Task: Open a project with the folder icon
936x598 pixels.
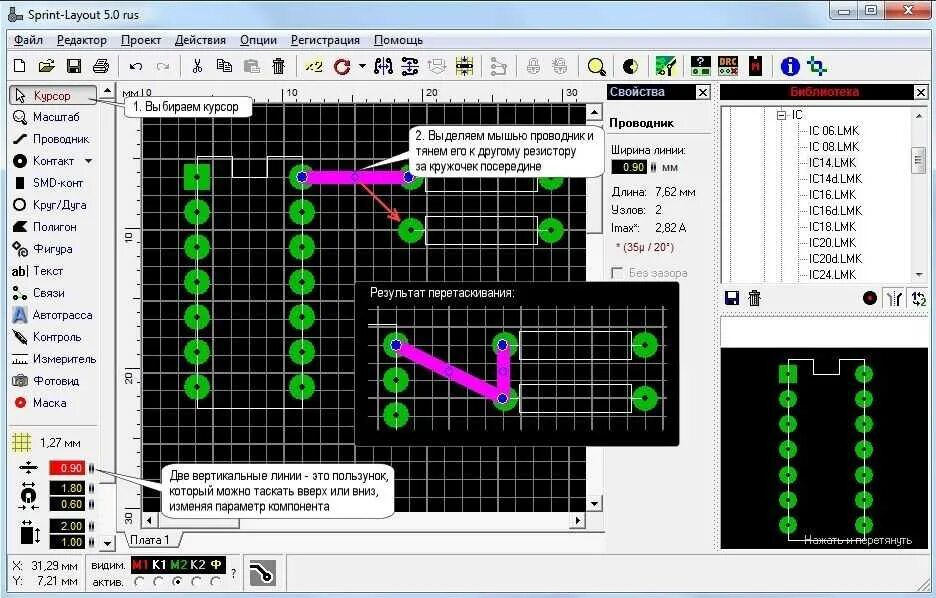Action: click(47, 66)
